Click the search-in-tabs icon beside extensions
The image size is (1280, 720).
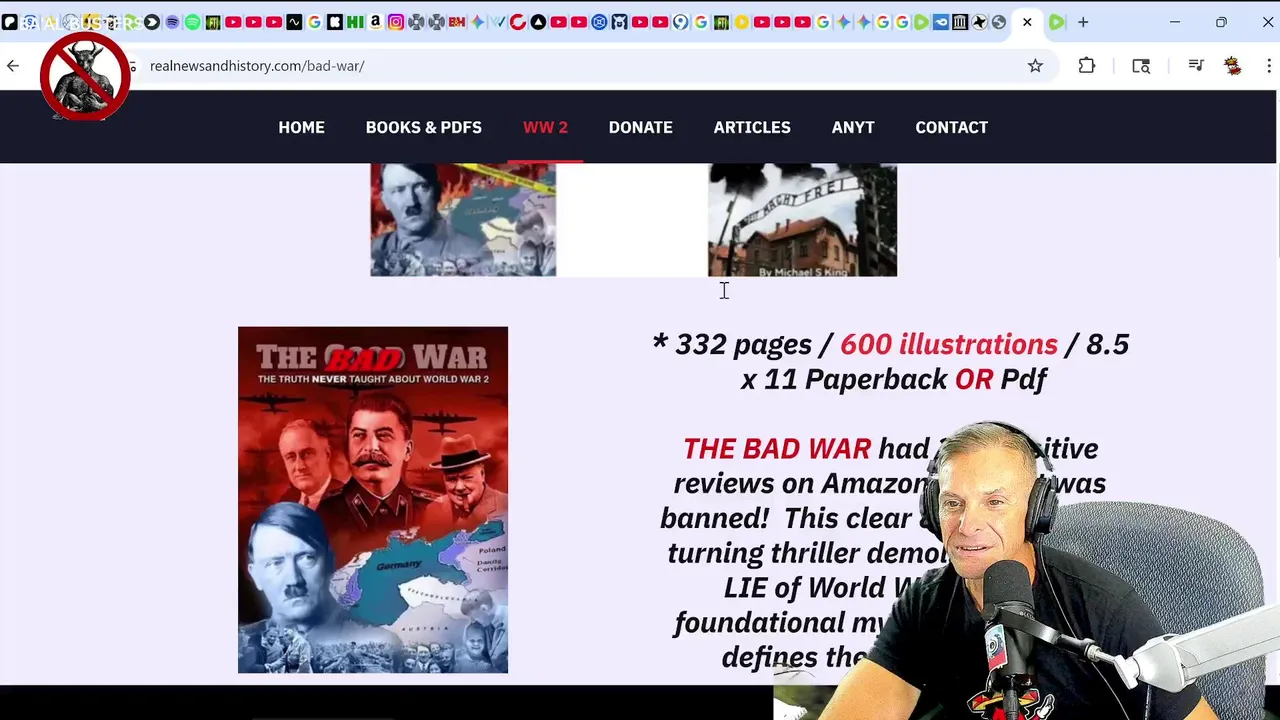coord(1141,66)
